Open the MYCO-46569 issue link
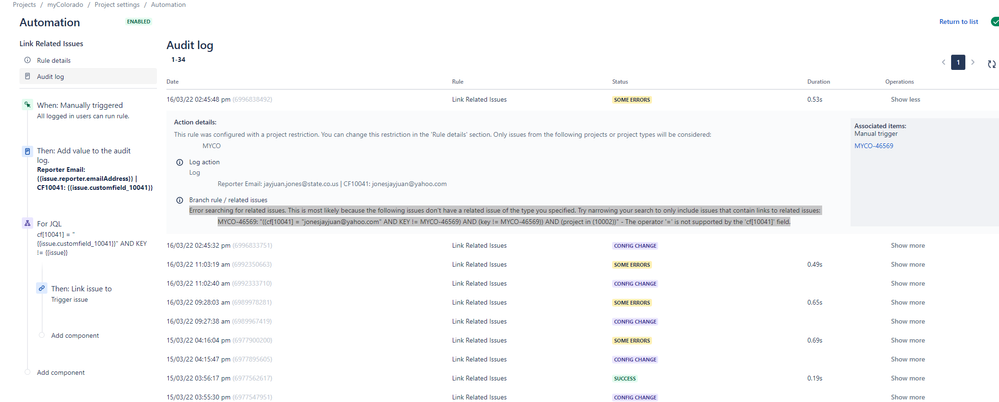This screenshot has height=402, width=999. 873,146
